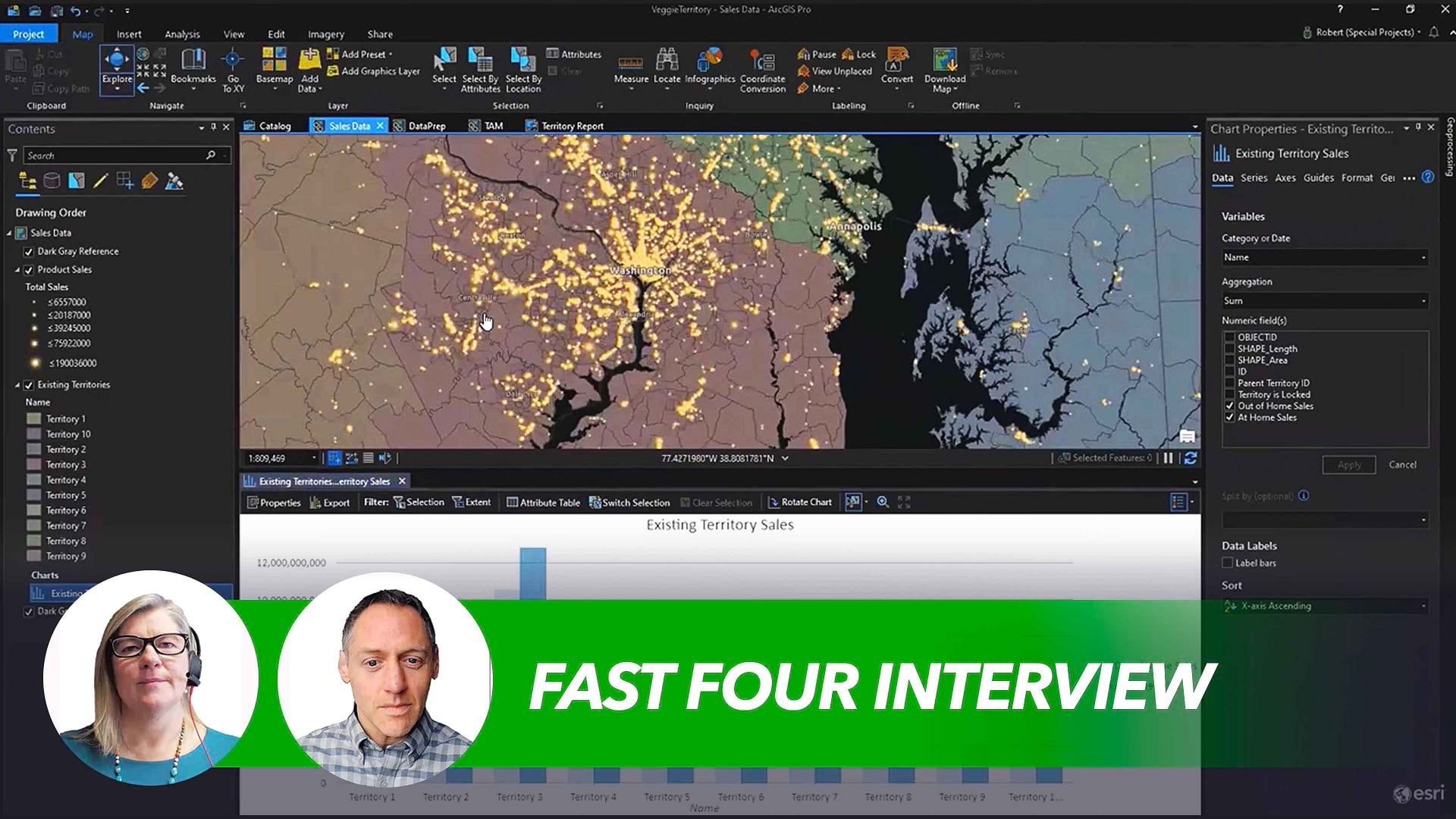Open the Split by dropdown
Screen dimensions: 1456x819
[1325, 519]
